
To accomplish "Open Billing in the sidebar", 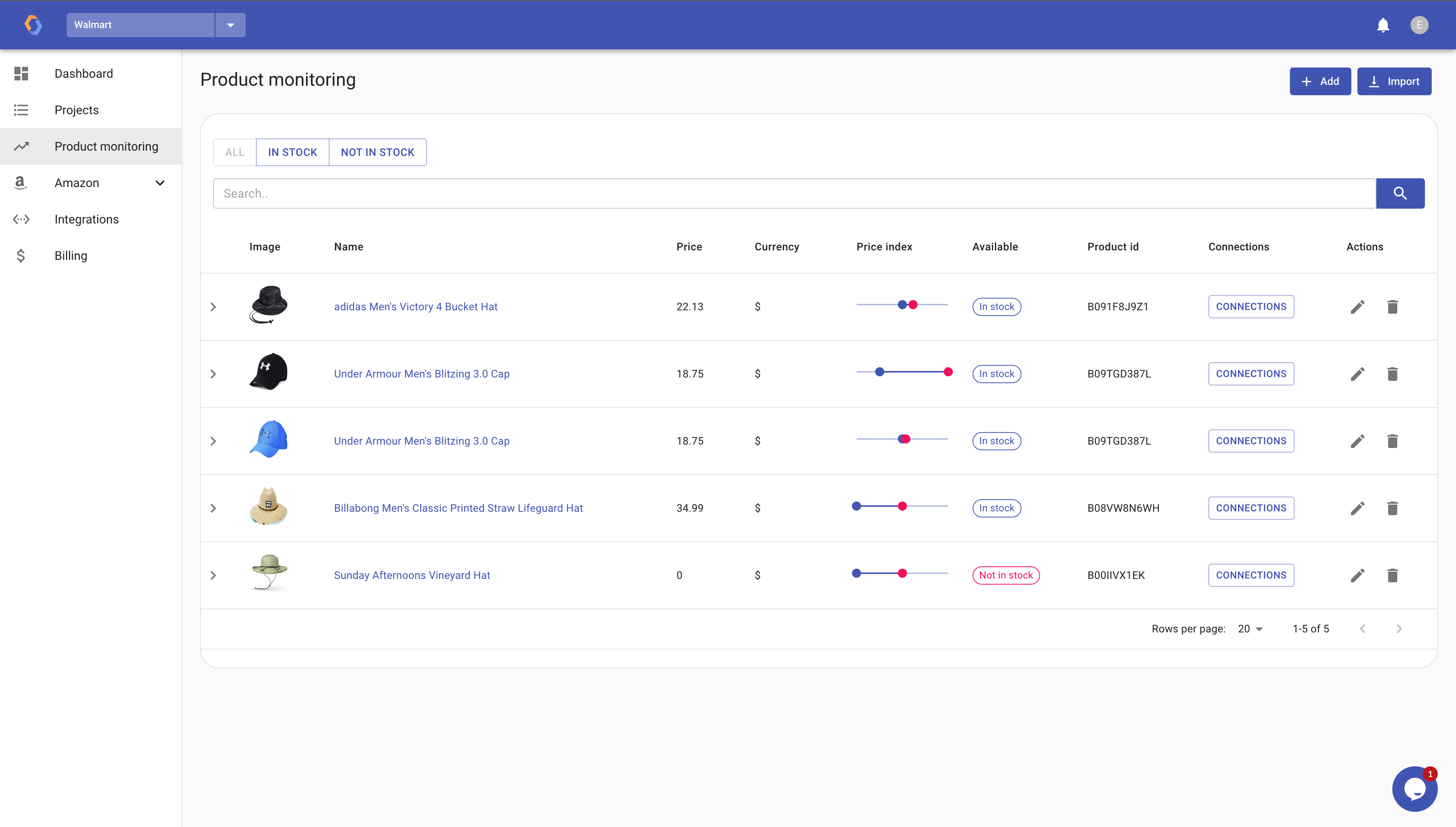I will (71, 256).
